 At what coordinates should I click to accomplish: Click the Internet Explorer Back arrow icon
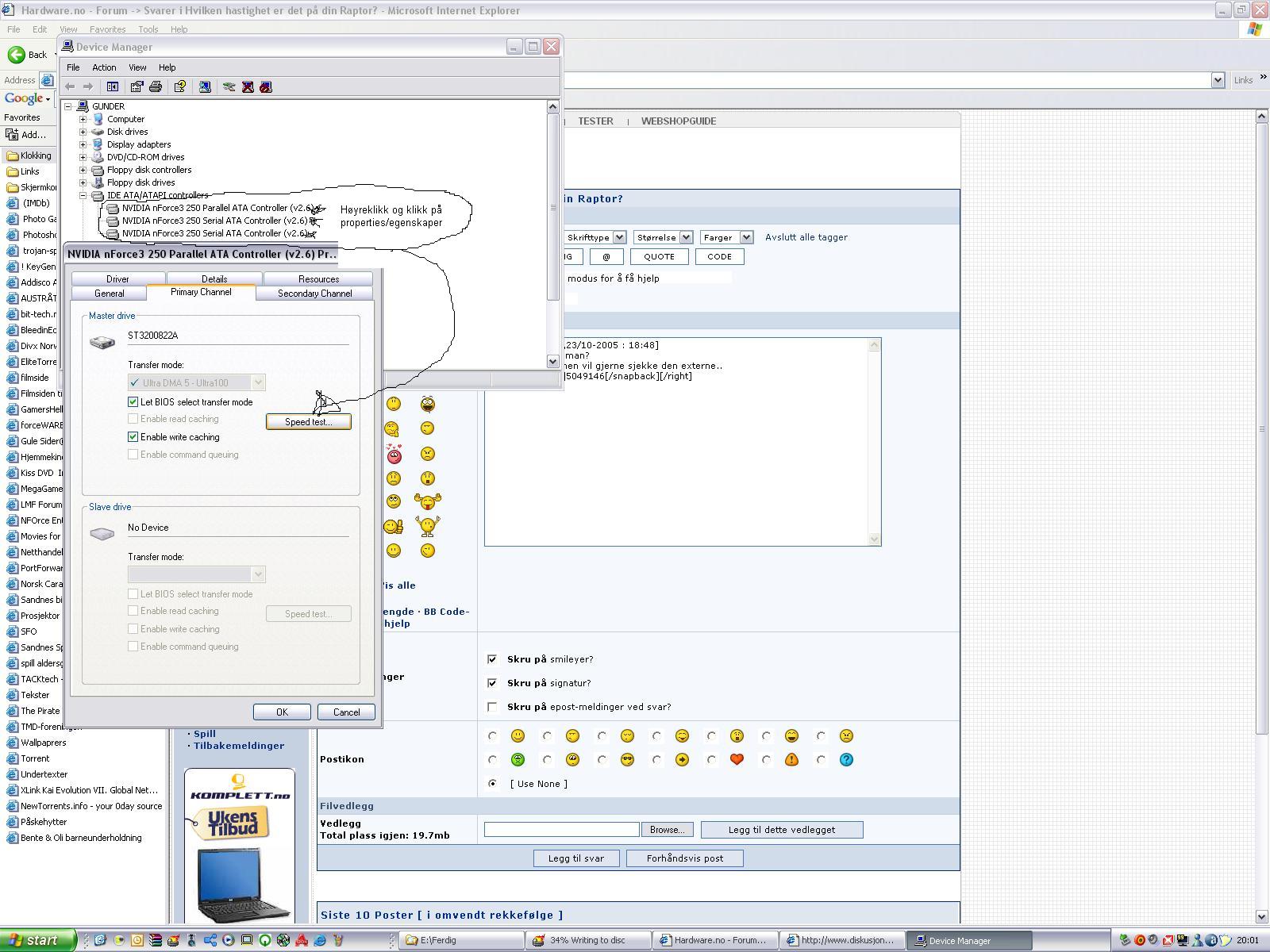(16, 55)
